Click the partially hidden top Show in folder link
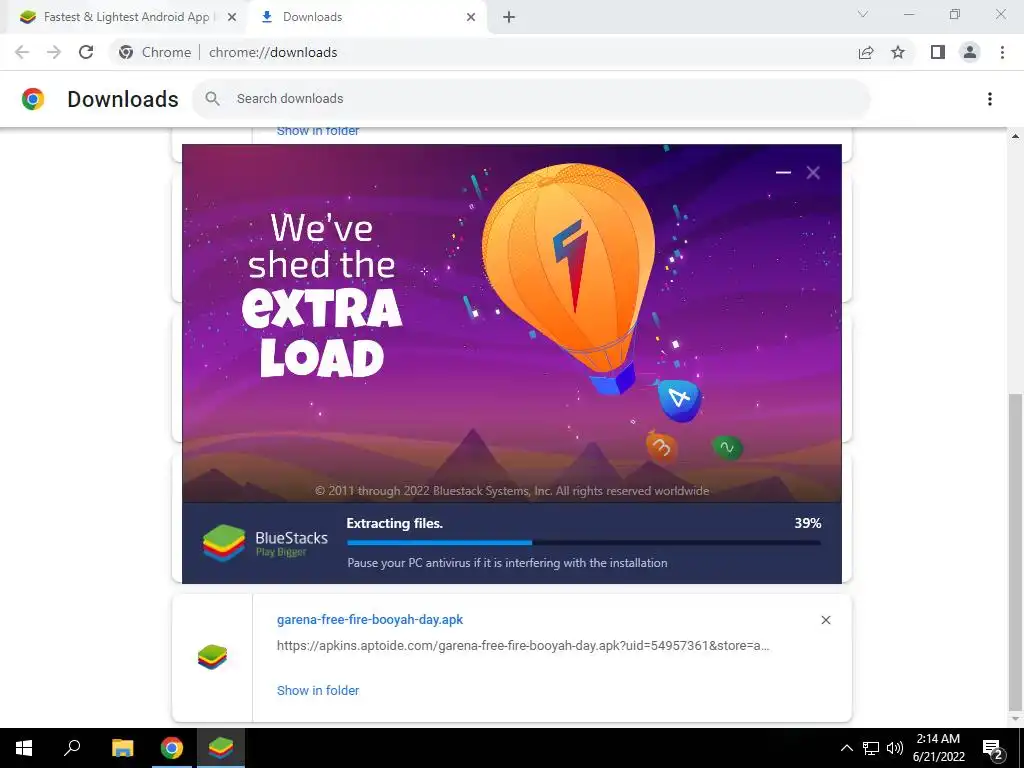The height and width of the screenshot is (768, 1024). [x=318, y=131]
